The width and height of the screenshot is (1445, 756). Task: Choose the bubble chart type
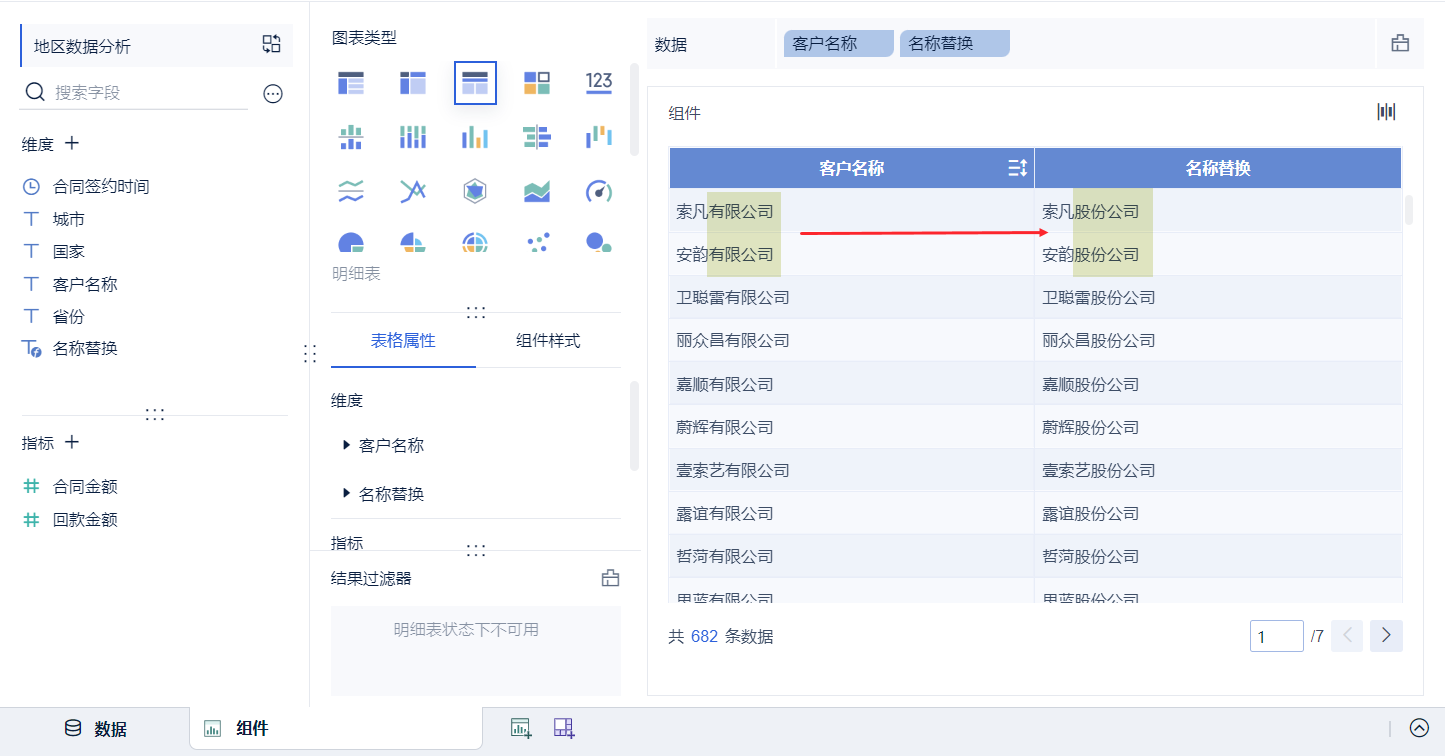pos(599,241)
